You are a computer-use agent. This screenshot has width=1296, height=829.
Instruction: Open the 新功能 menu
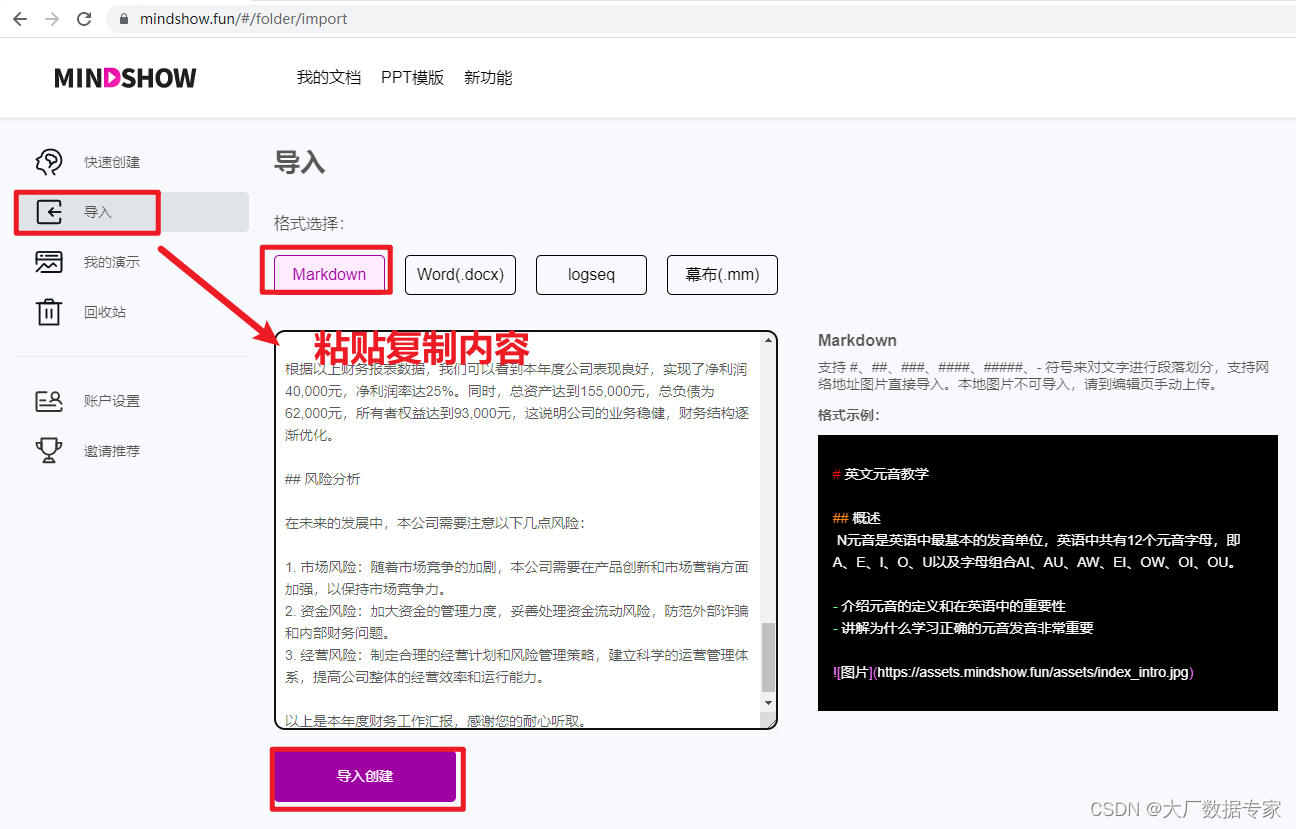pyautogui.click(x=488, y=78)
